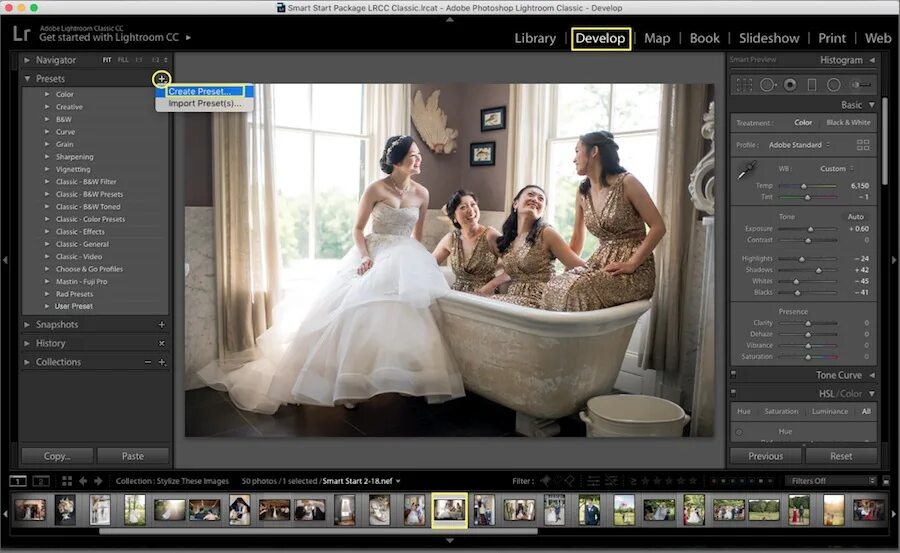Image resolution: width=900 pixels, height=553 pixels.
Task: Go back with filmstrip left arrow
Action: (x=83, y=481)
